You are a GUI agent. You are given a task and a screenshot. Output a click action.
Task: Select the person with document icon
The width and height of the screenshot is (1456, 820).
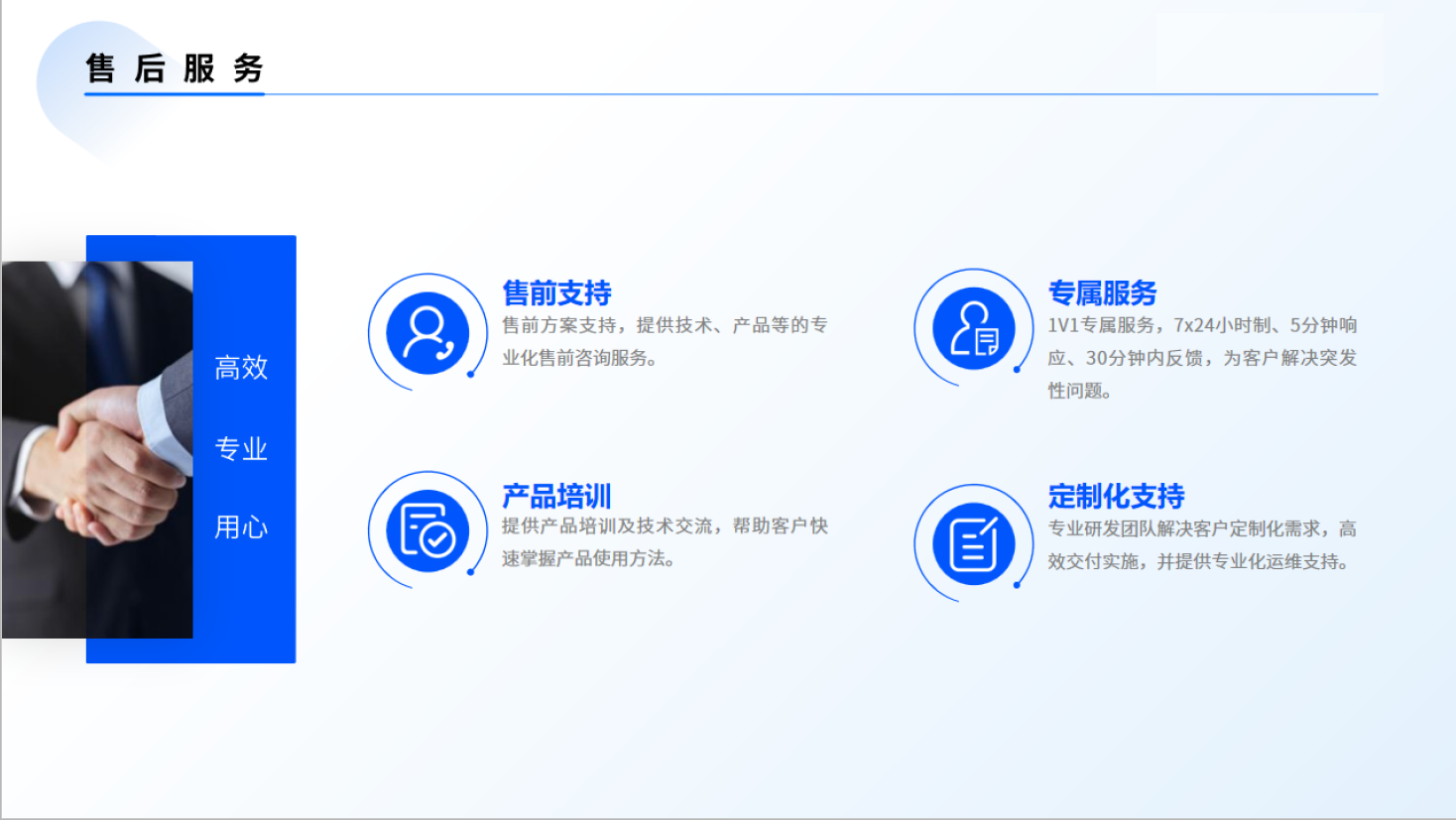(x=974, y=329)
